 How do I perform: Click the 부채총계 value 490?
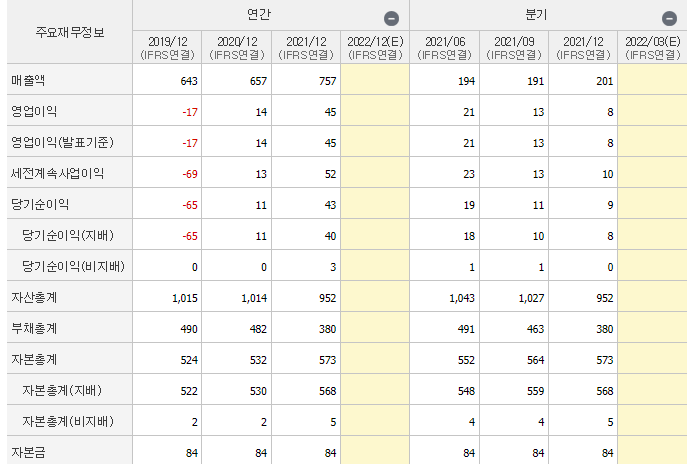[189, 329]
